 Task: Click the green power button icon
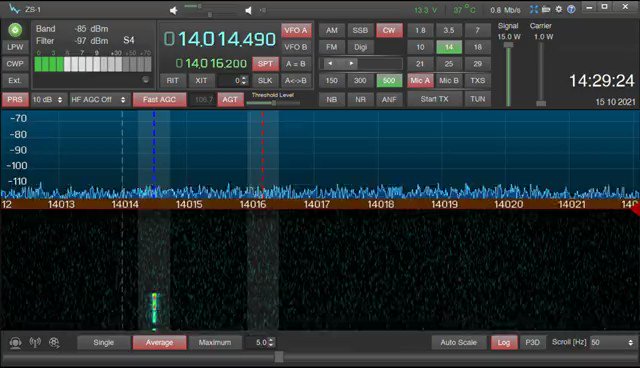click(x=15, y=30)
